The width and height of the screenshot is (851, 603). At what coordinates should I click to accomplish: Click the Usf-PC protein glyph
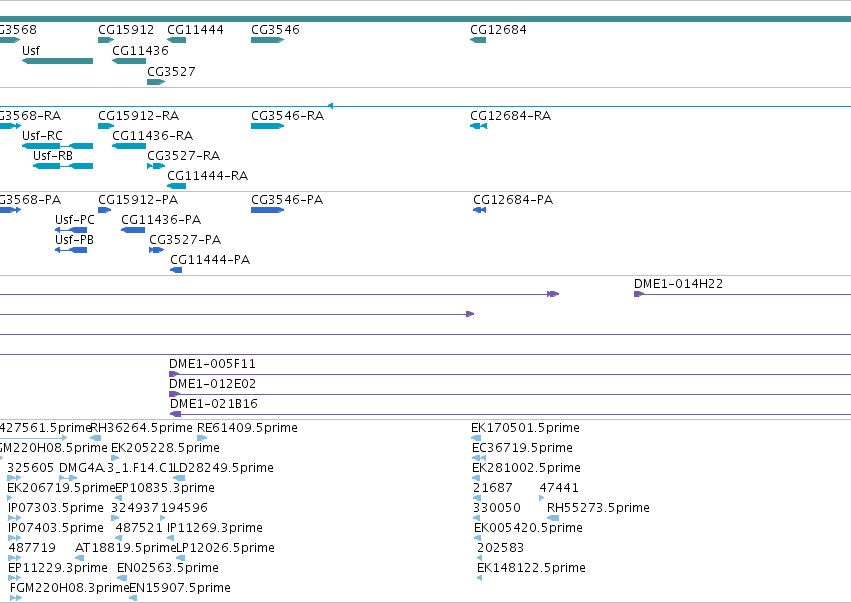[x=71, y=230]
